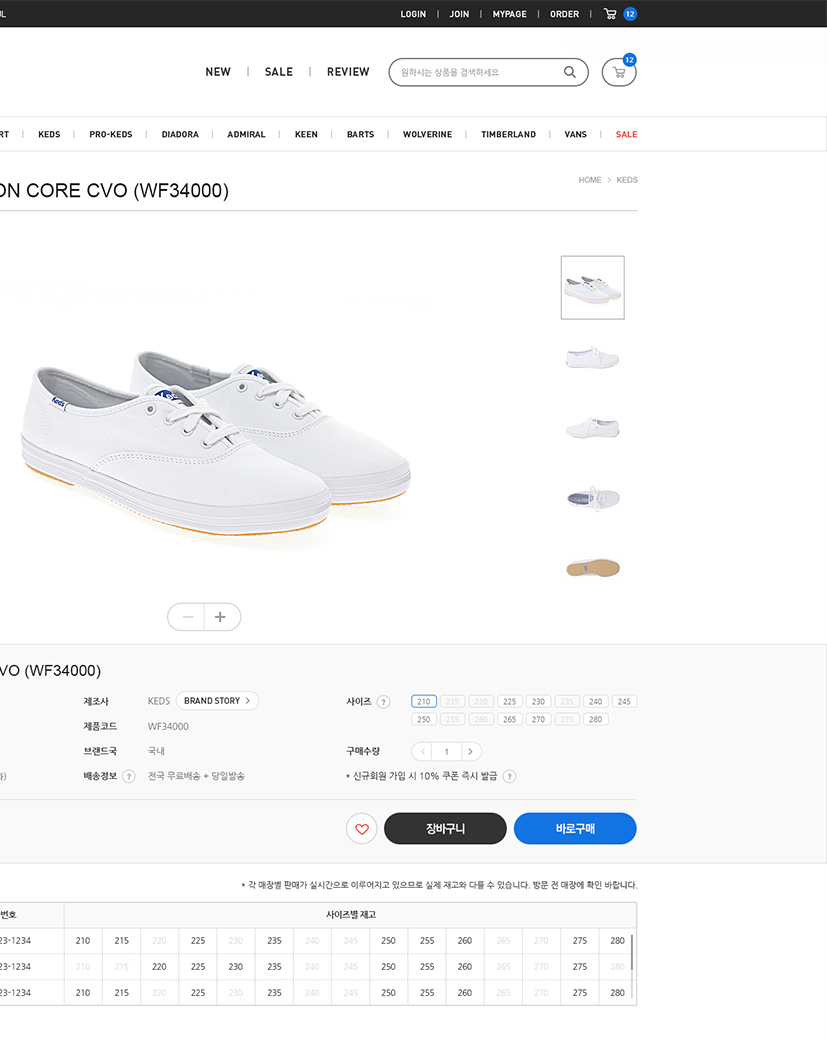Select the second thumbnail, side view
The width and height of the screenshot is (827, 1037).
(593, 358)
